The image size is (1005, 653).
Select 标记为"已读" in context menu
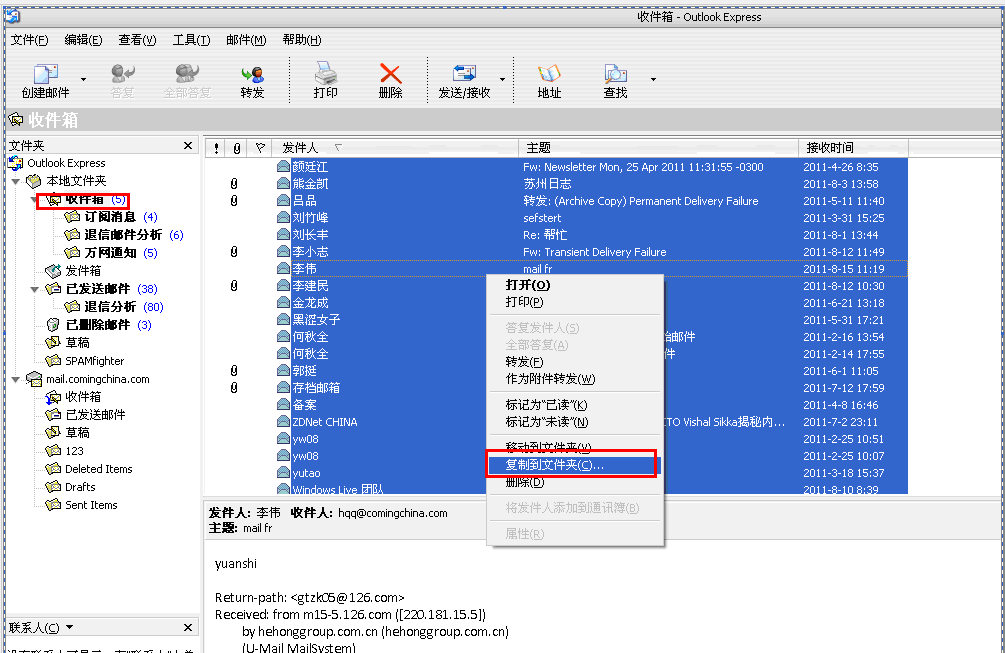pos(546,405)
